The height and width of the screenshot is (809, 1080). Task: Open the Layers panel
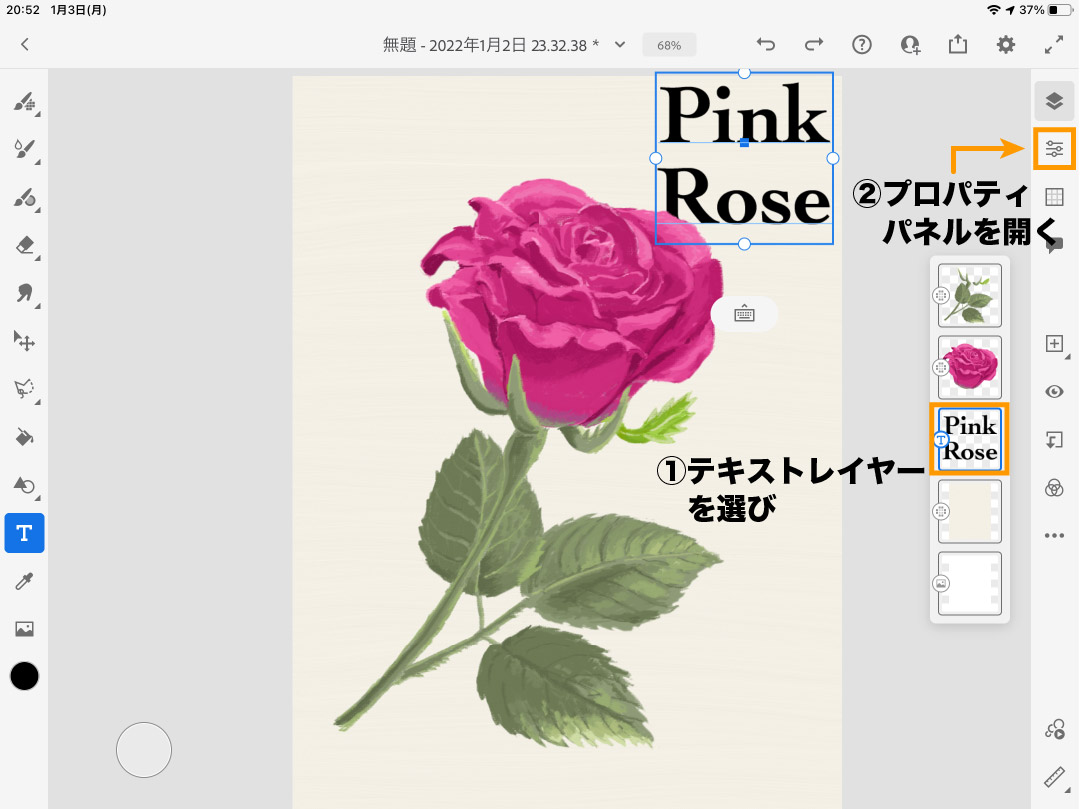1054,101
